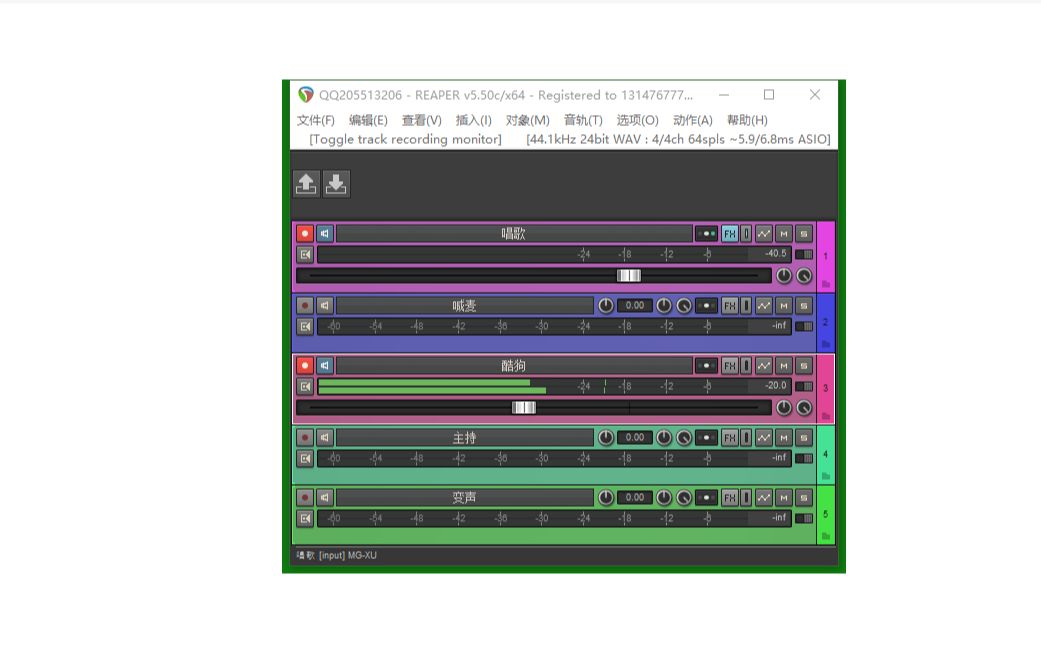Click the record input dropdown on 主持 track
This screenshot has height=650, width=1041.
[706, 437]
